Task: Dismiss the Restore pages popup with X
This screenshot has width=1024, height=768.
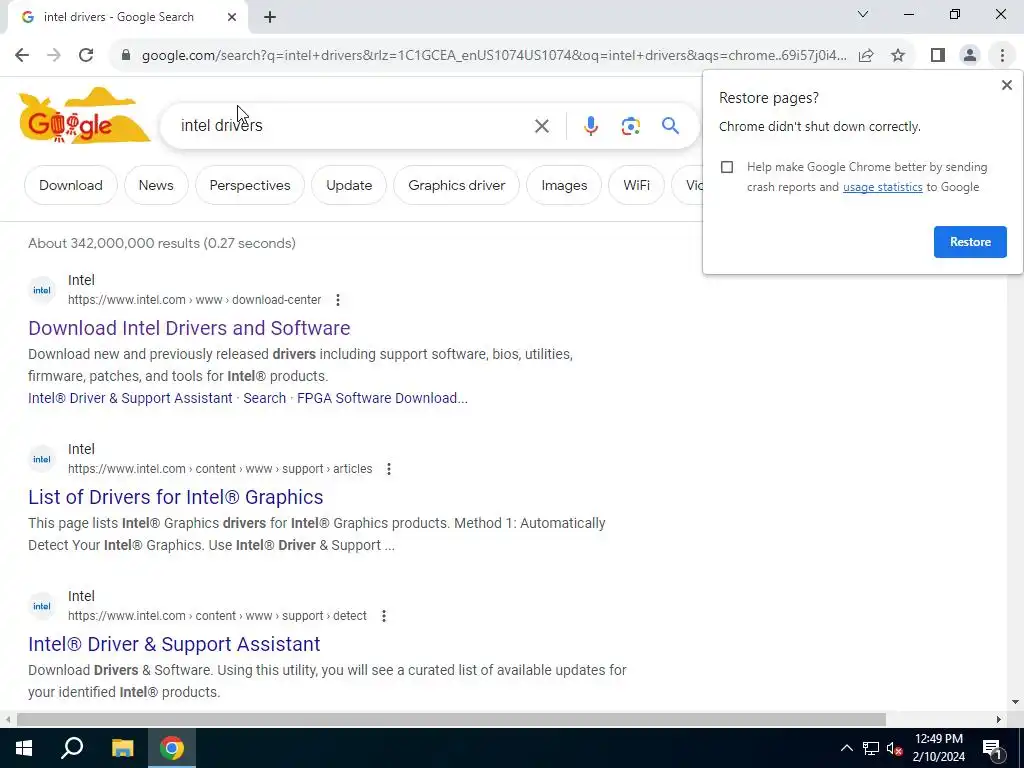Action: (1006, 85)
